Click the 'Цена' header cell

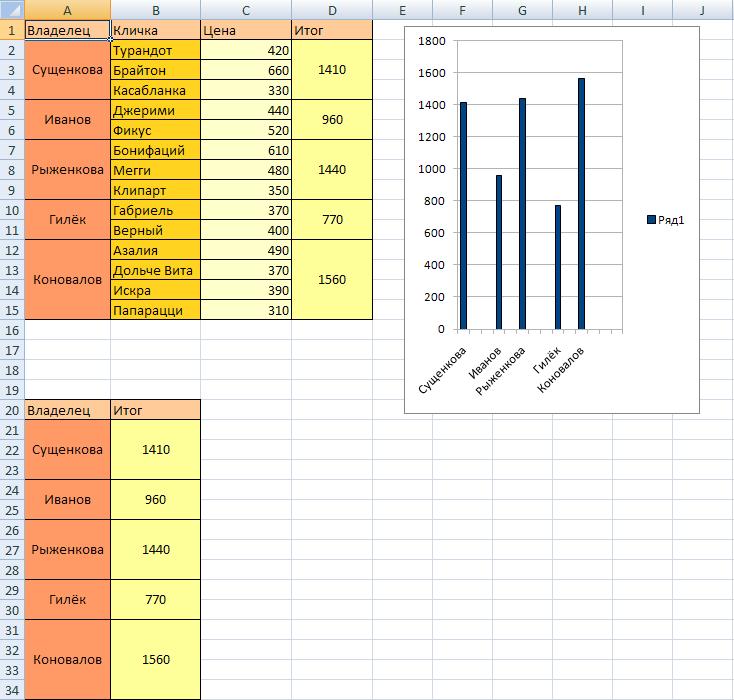(x=246, y=30)
